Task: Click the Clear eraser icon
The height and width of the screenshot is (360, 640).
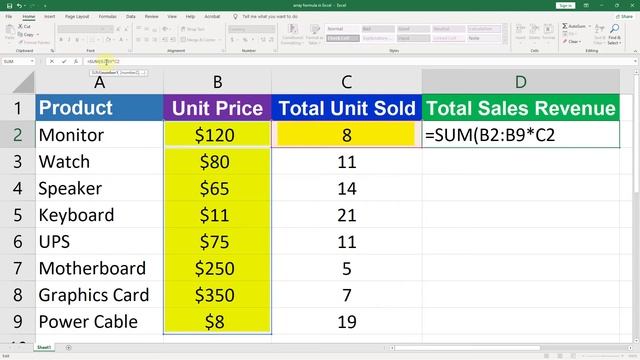Action: tap(565, 42)
